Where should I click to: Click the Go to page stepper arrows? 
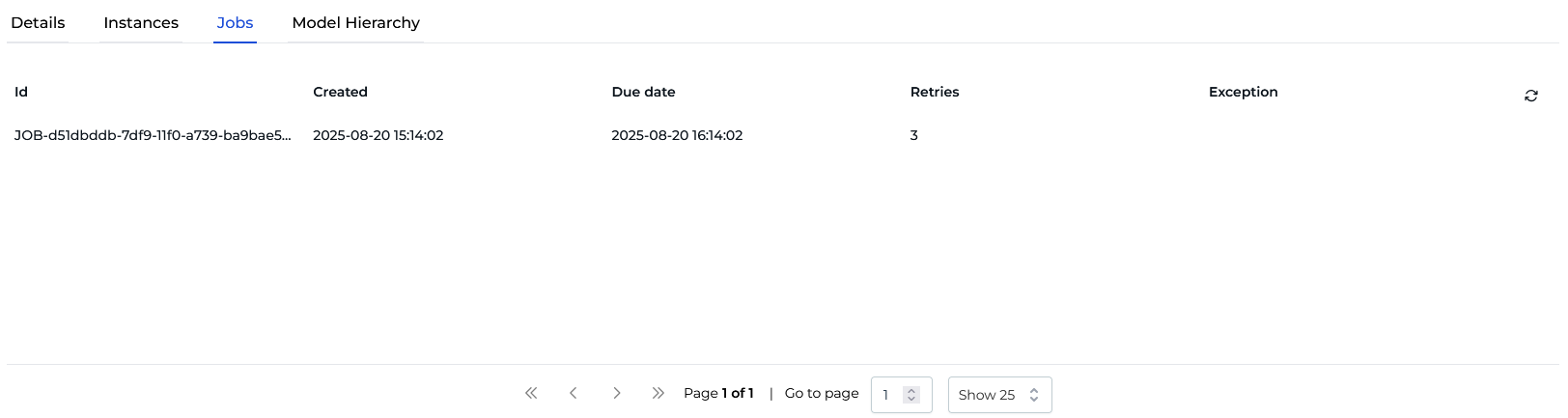(x=910, y=395)
